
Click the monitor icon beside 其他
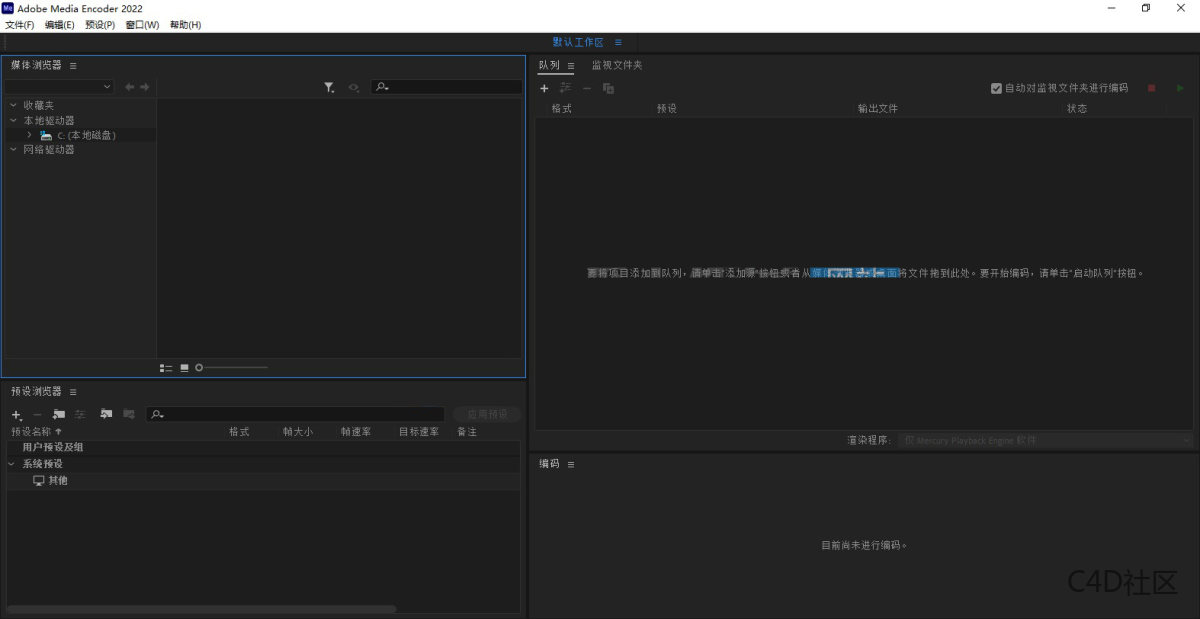point(39,481)
